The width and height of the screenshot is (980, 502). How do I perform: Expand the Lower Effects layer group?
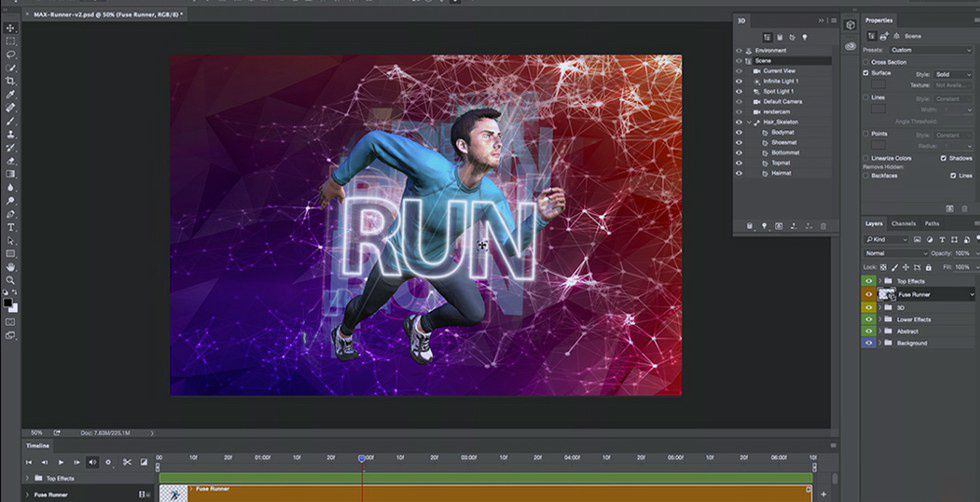[879, 319]
